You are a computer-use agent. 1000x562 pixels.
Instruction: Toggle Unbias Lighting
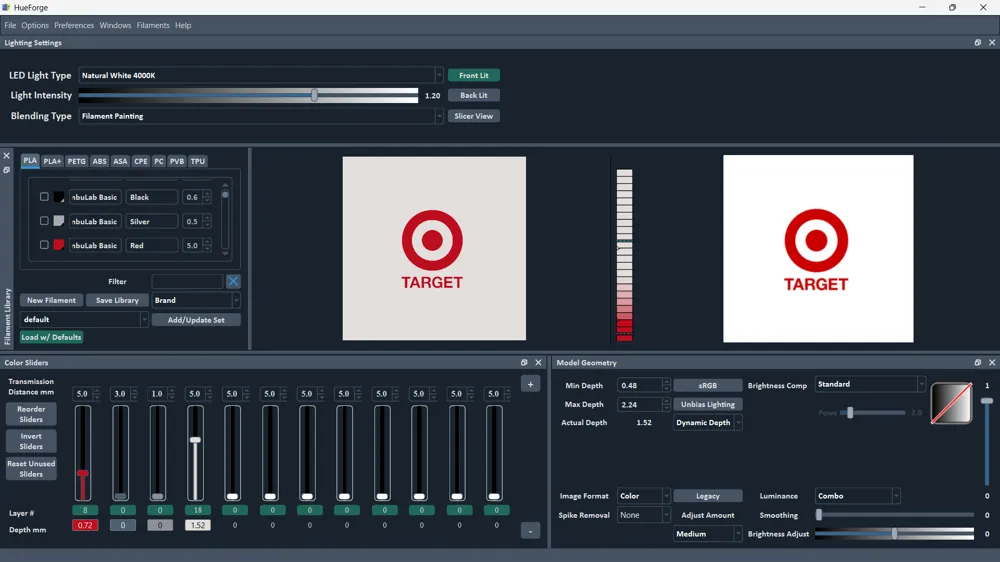(x=708, y=404)
